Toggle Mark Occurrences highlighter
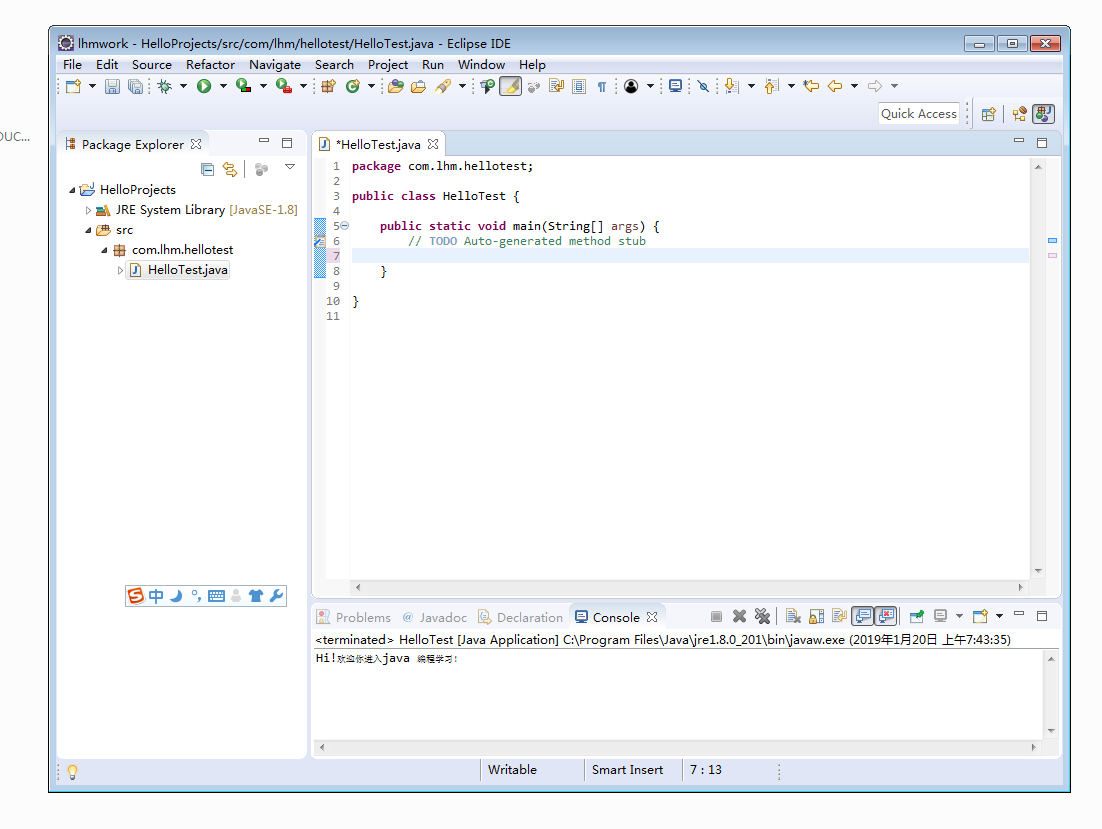The height and width of the screenshot is (829, 1102). [510, 86]
